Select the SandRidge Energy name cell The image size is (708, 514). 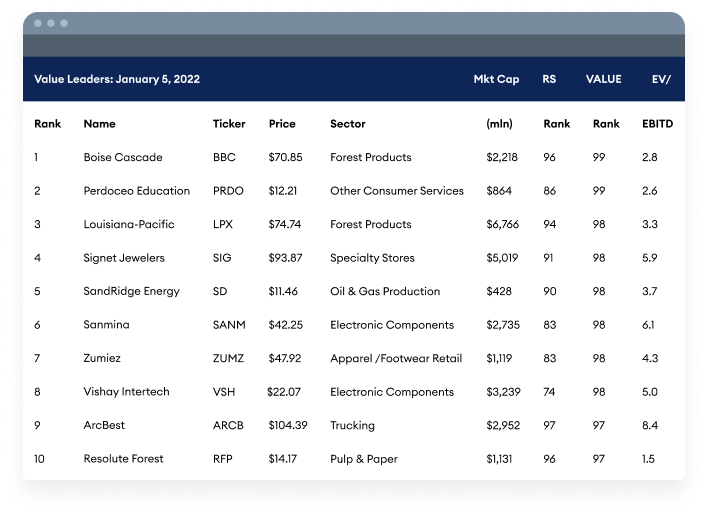click(131, 291)
